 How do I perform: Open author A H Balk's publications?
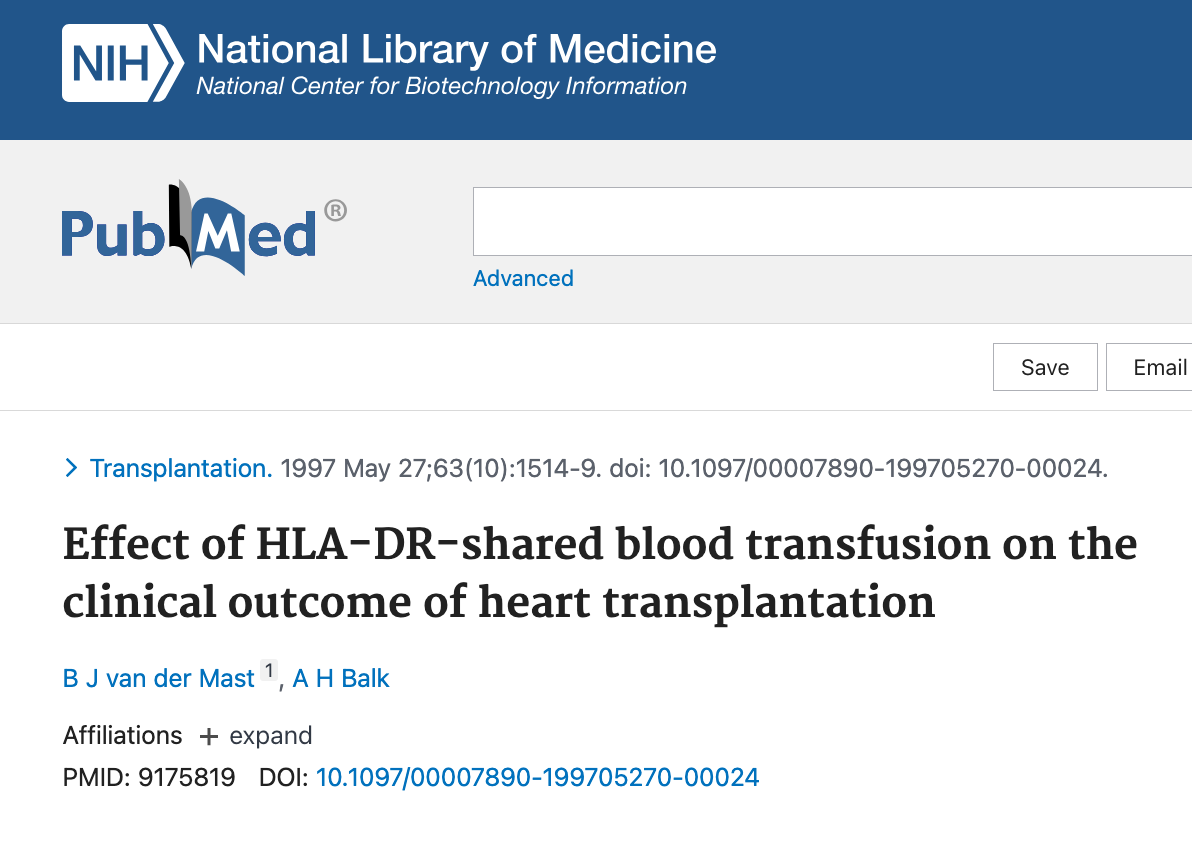[340, 678]
